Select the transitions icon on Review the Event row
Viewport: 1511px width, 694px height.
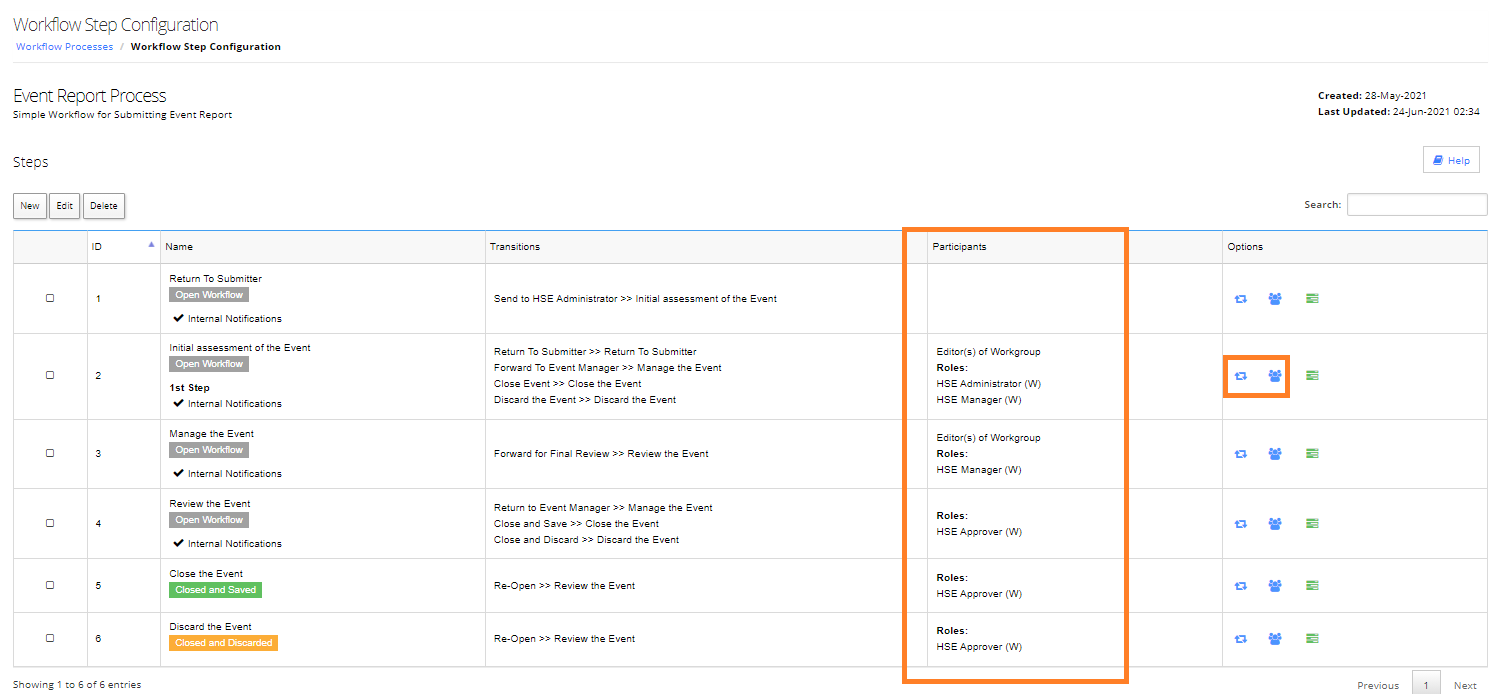[x=1241, y=523]
